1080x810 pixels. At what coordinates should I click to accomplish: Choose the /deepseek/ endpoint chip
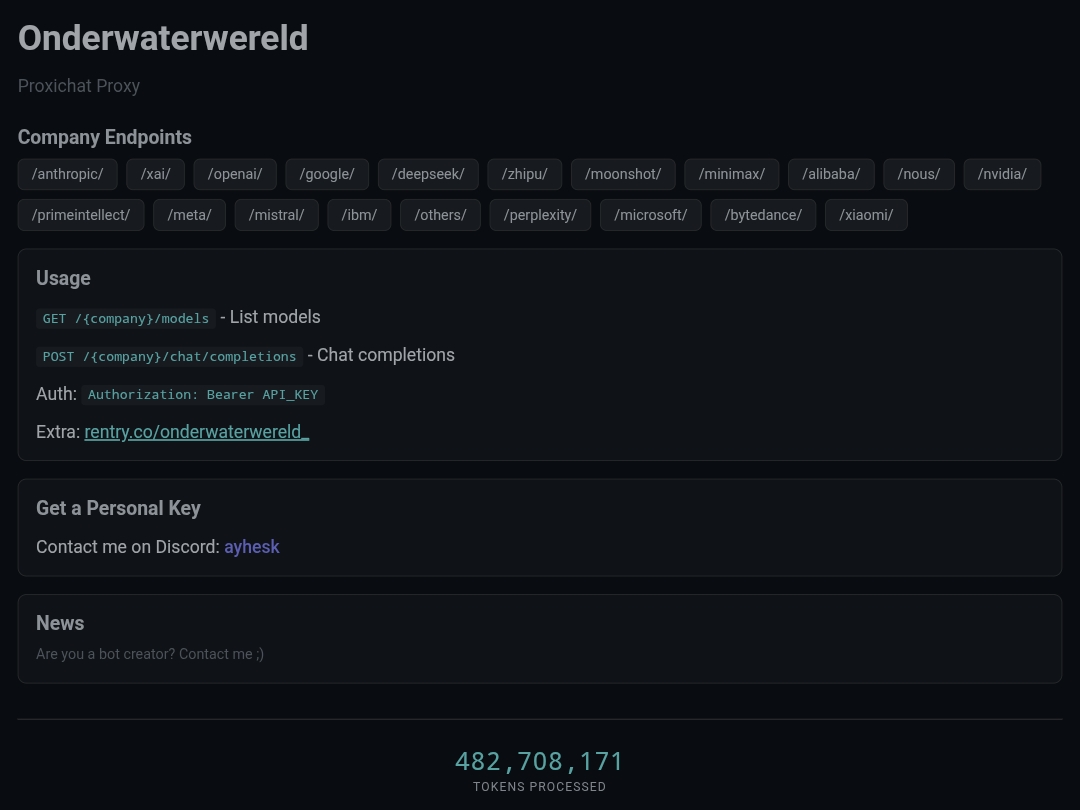click(x=428, y=174)
